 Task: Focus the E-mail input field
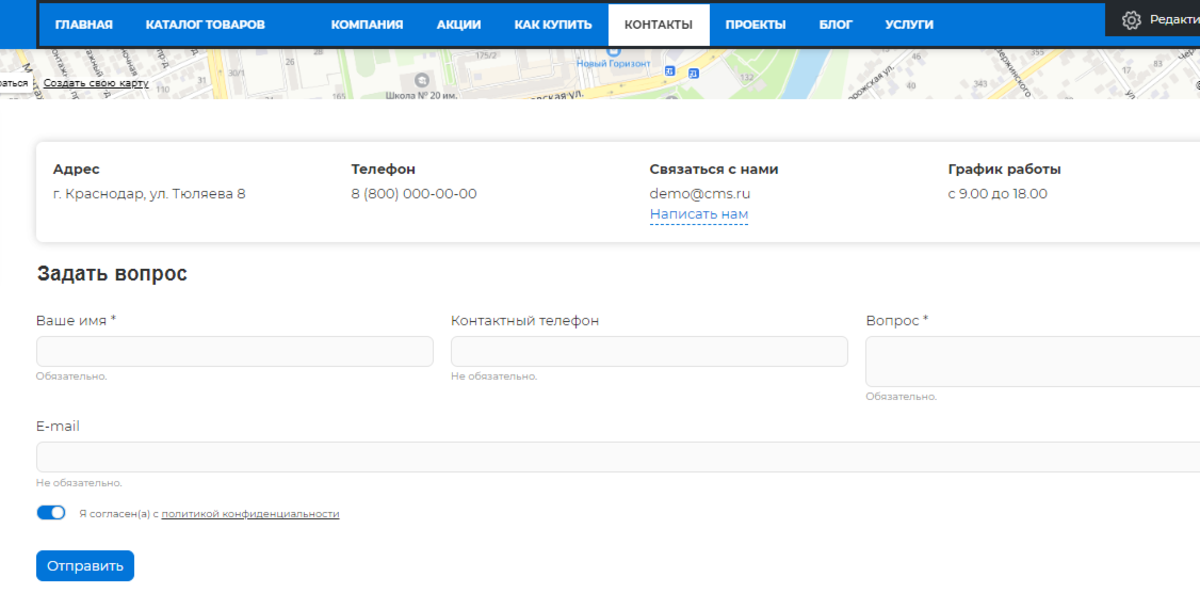pos(618,457)
